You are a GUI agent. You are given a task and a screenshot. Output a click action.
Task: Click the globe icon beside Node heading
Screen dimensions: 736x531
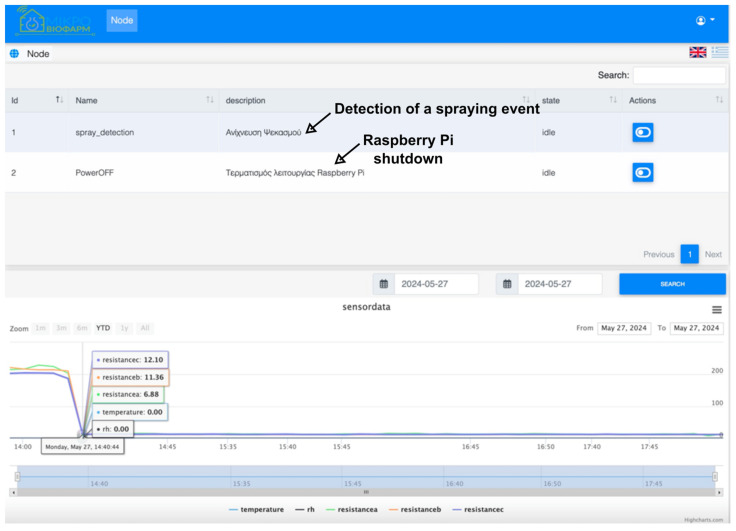point(15,54)
